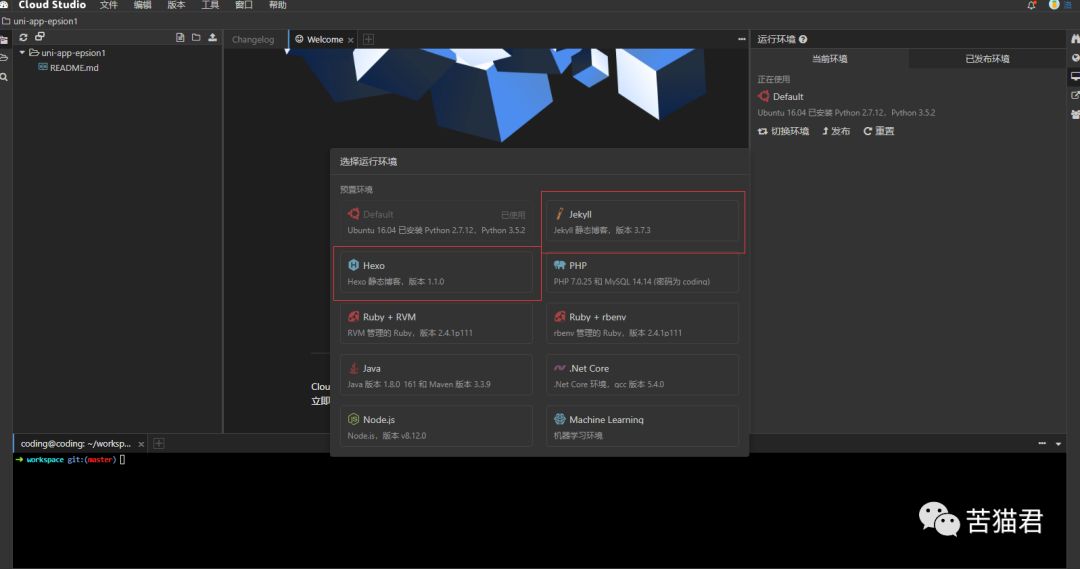Screen dimensions: 1080x569
Task: Open the 工具 menu
Action: (x=210, y=5)
